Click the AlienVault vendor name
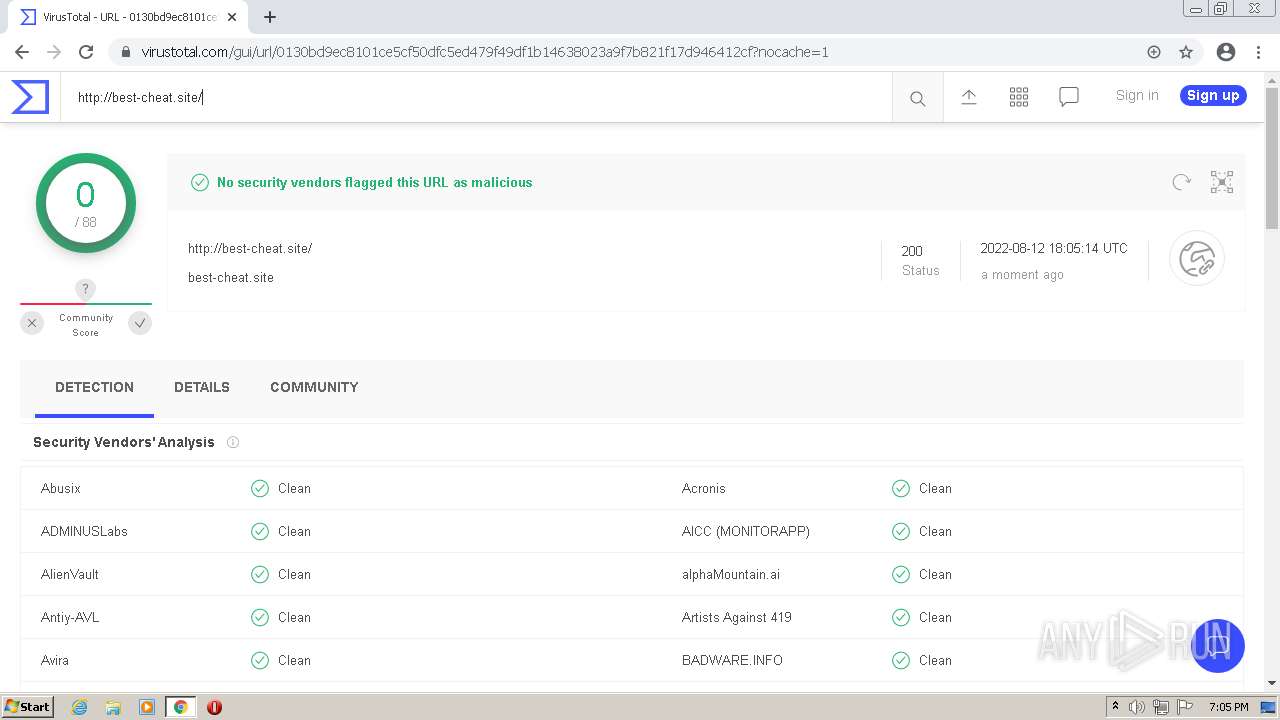This screenshot has height=720, width=1280. pos(70,574)
